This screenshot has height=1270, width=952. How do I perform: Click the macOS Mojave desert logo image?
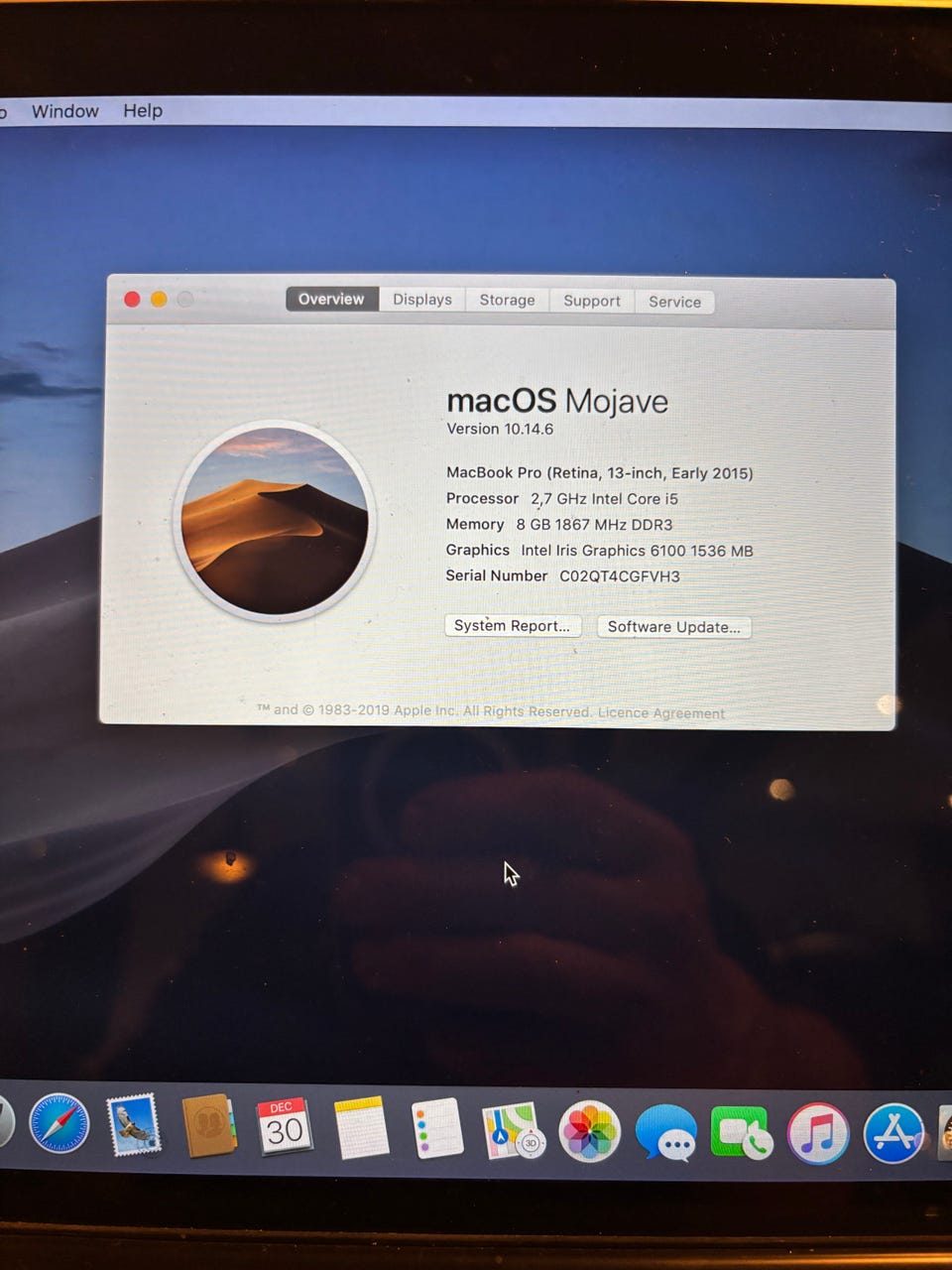pos(275,521)
